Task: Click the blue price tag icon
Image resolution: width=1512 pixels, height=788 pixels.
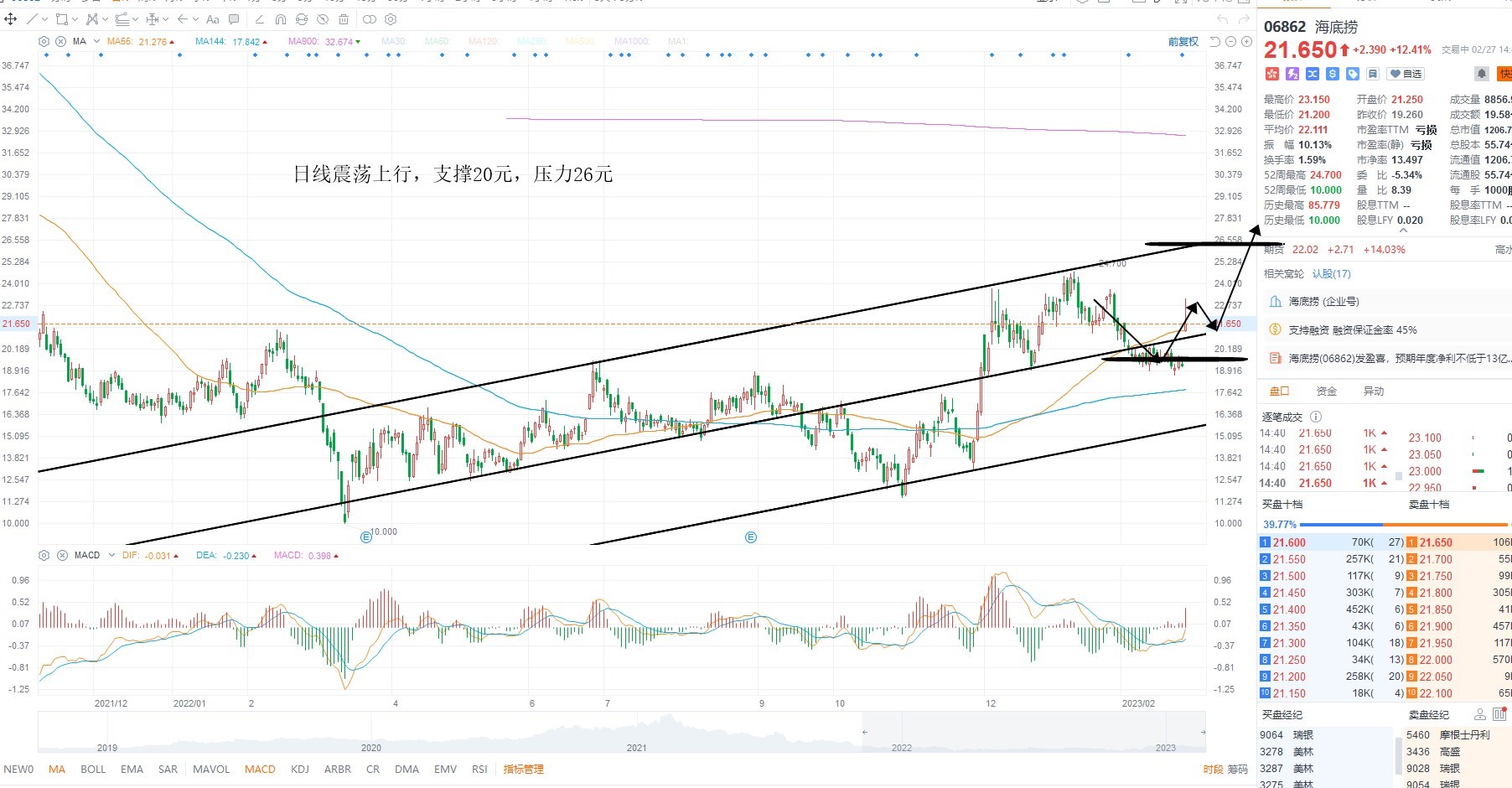Action: click(x=1353, y=74)
